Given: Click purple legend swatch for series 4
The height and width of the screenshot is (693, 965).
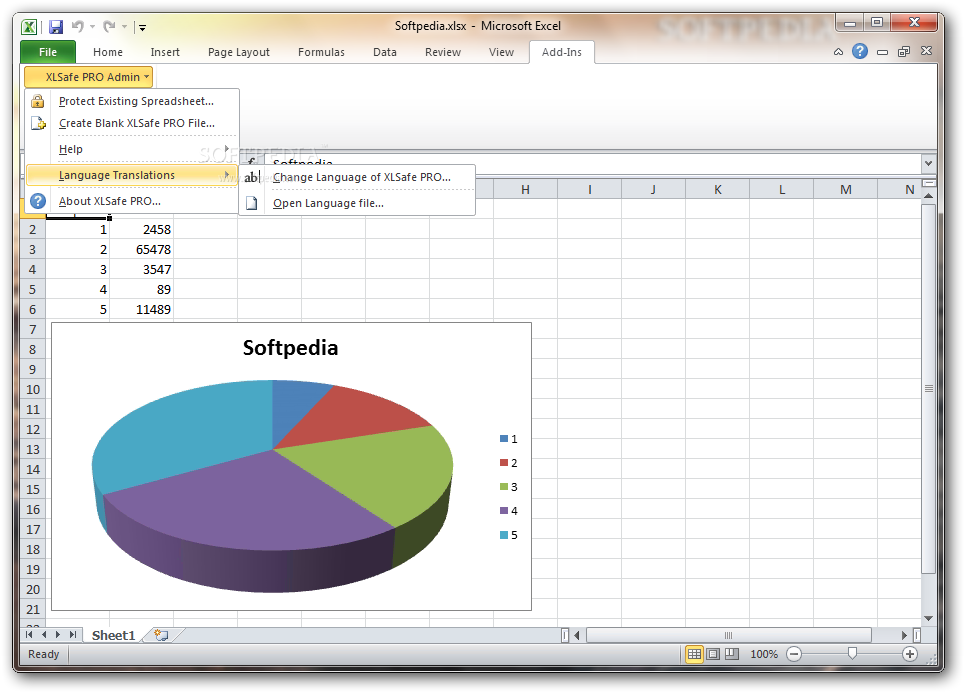Looking at the screenshot, I should [504, 511].
